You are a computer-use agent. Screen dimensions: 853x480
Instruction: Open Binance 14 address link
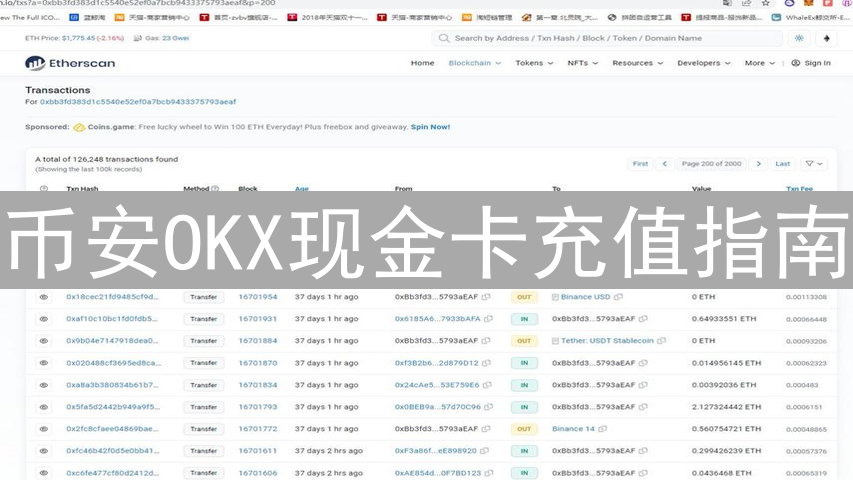coord(573,429)
